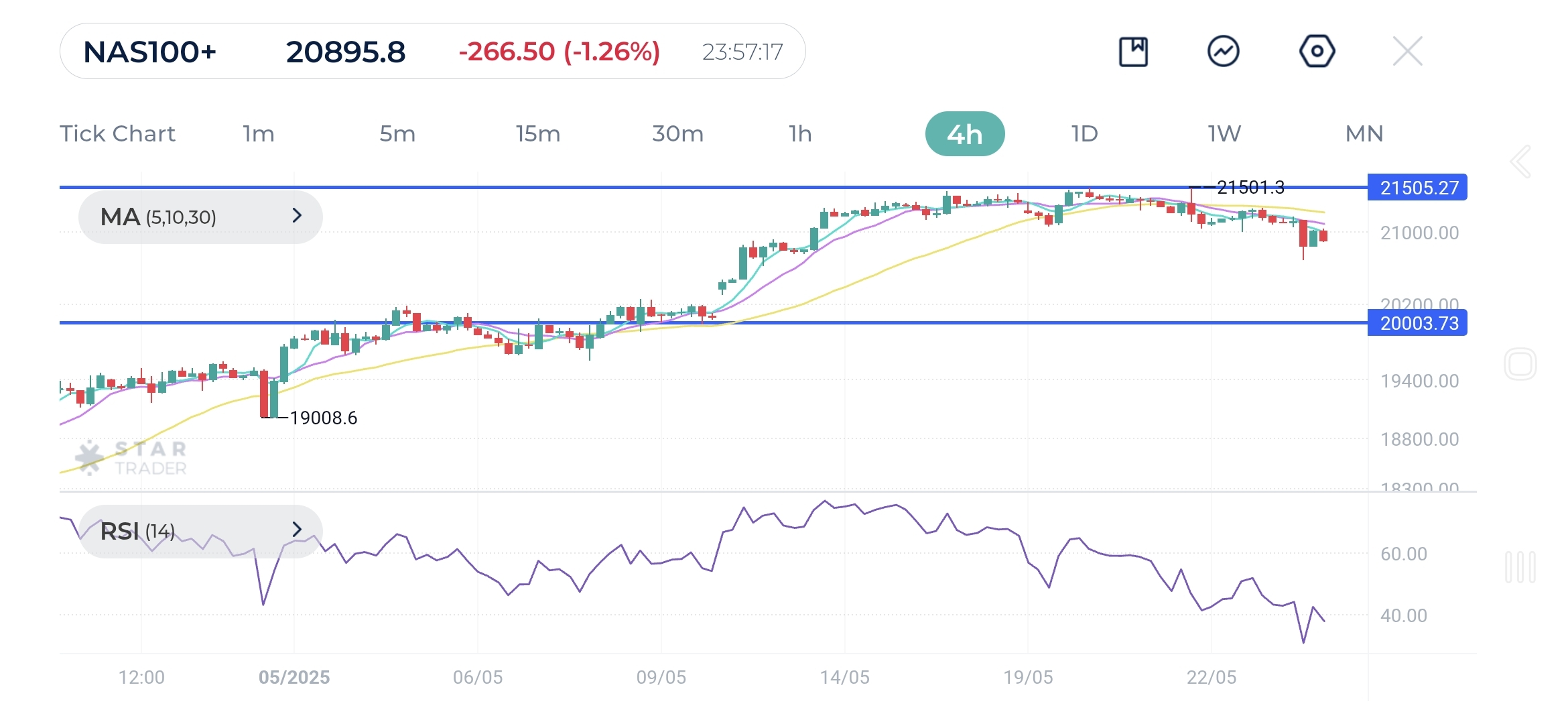
Task: Click the price 20895.8 in the header
Action: [346, 52]
